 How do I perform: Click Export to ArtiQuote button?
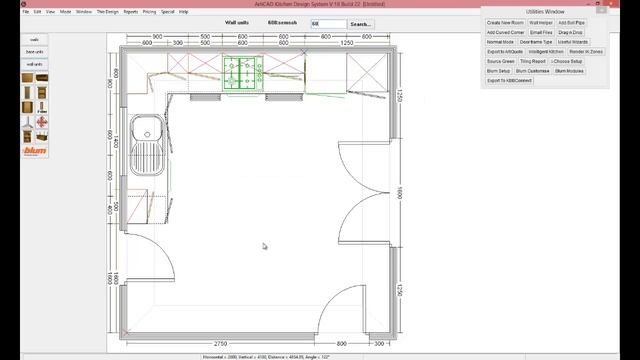tap(505, 52)
